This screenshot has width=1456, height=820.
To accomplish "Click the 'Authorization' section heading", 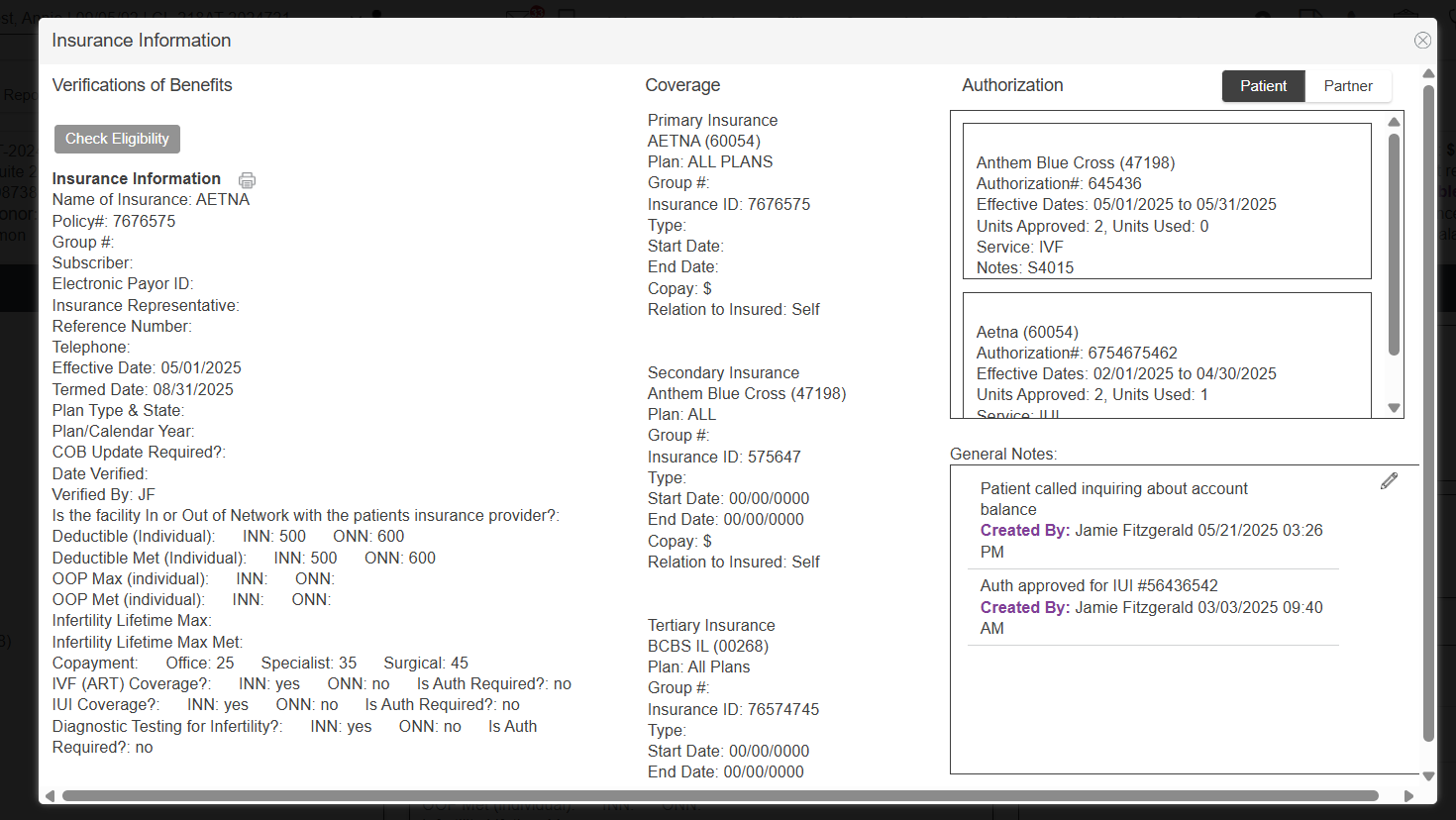I will pyautogui.click(x=1012, y=85).
